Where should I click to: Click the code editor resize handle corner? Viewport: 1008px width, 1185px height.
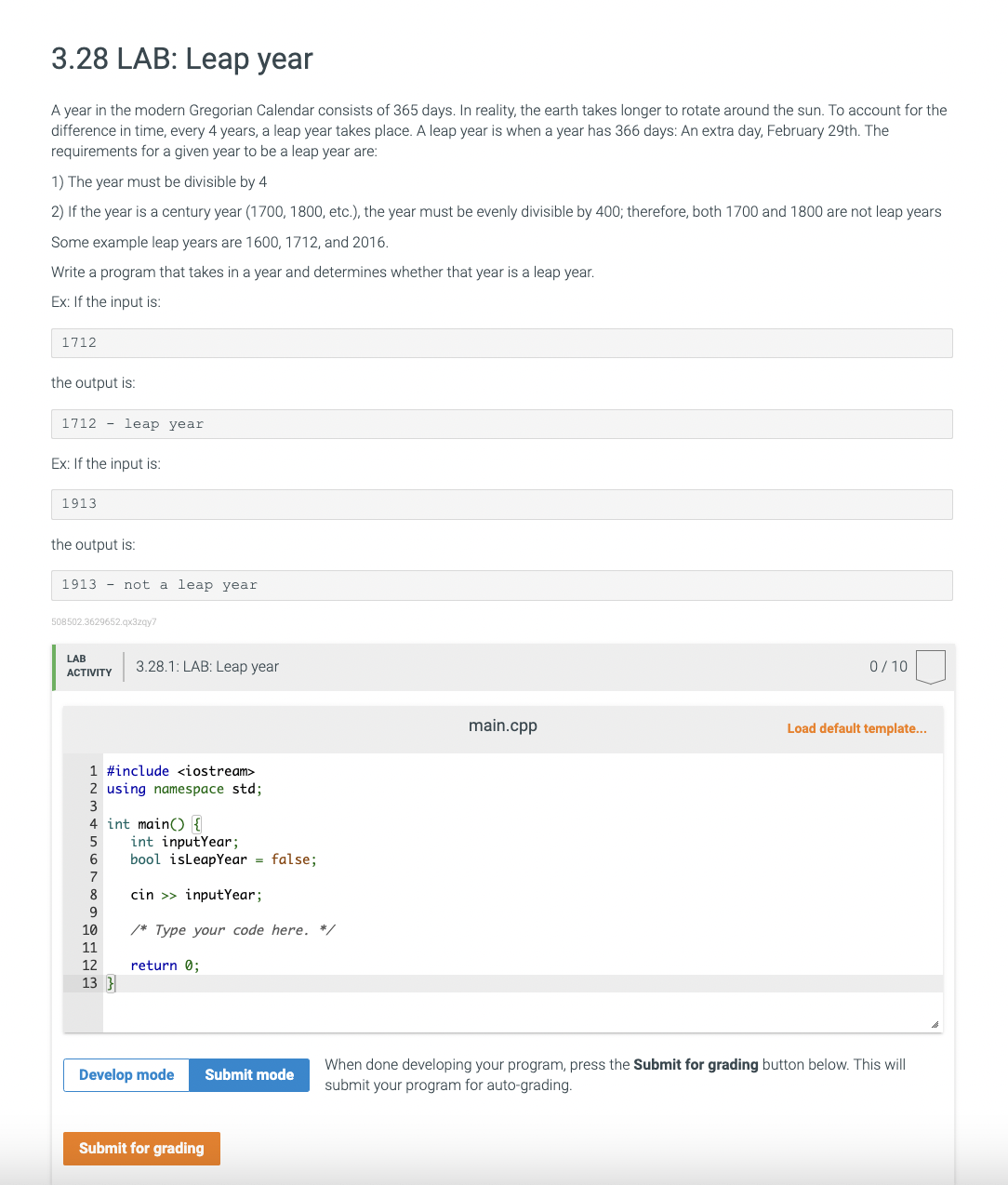click(x=935, y=1024)
